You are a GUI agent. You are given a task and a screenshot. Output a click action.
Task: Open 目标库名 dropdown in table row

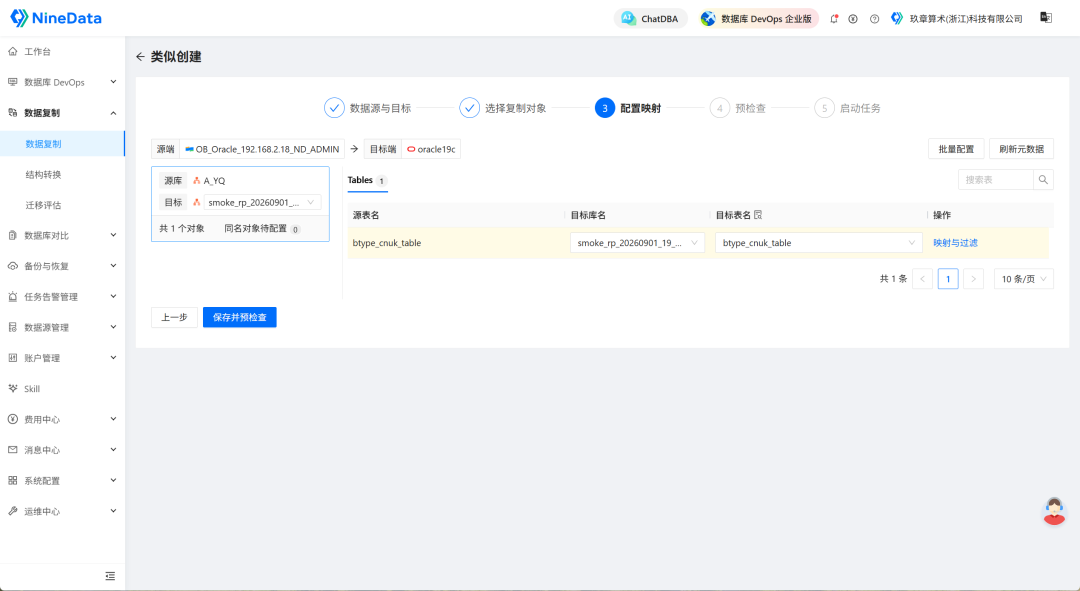pos(637,242)
